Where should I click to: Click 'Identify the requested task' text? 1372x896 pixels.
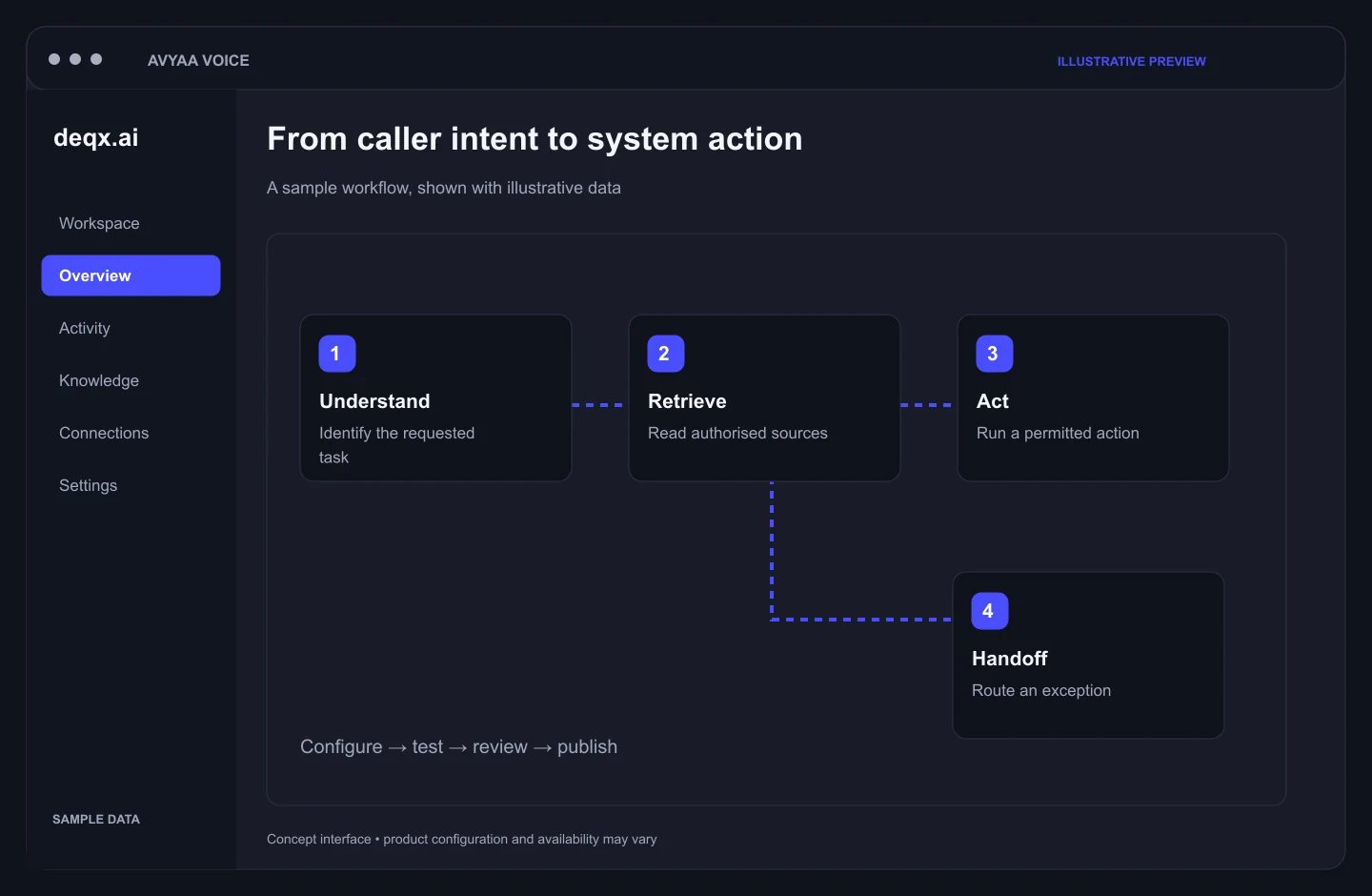[396, 445]
